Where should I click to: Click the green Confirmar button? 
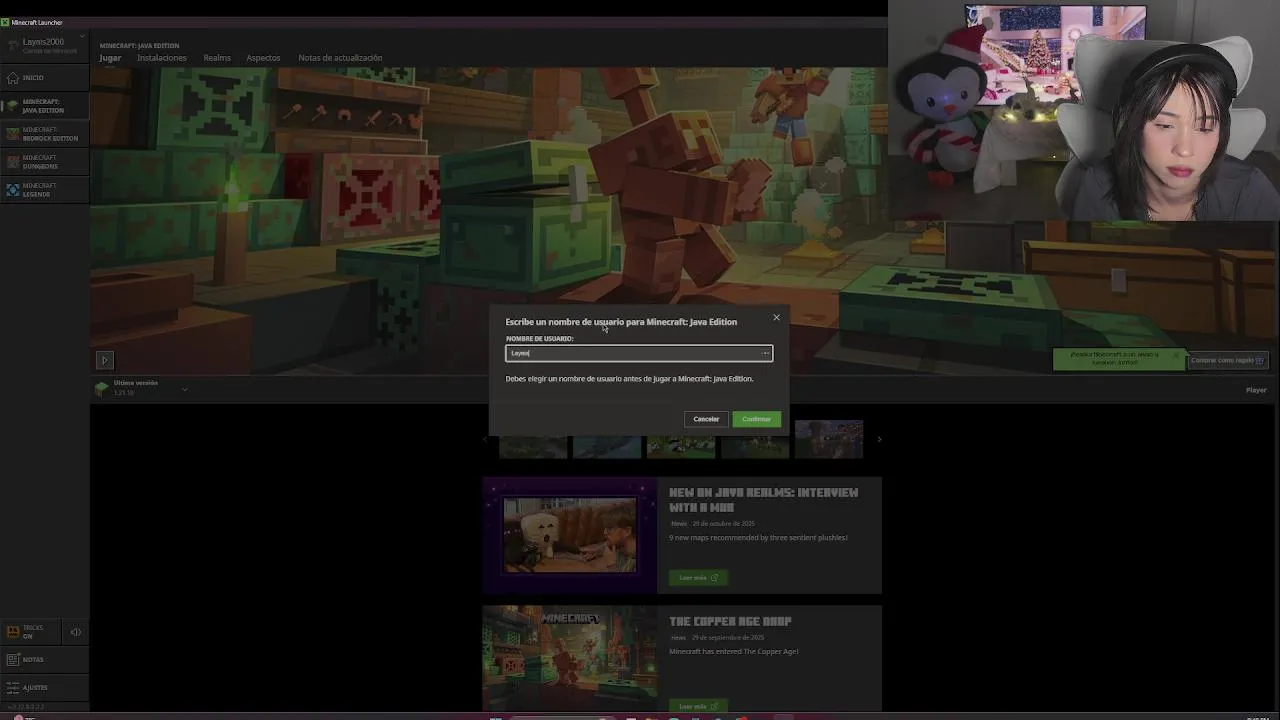click(756, 419)
